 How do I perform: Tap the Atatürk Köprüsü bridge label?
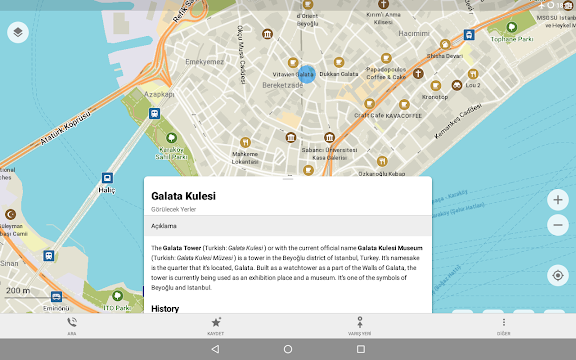click(x=65, y=127)
